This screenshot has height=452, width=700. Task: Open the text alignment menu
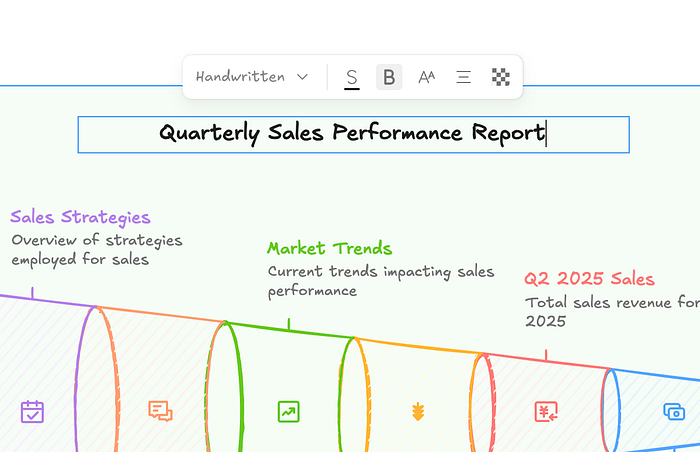464,77
